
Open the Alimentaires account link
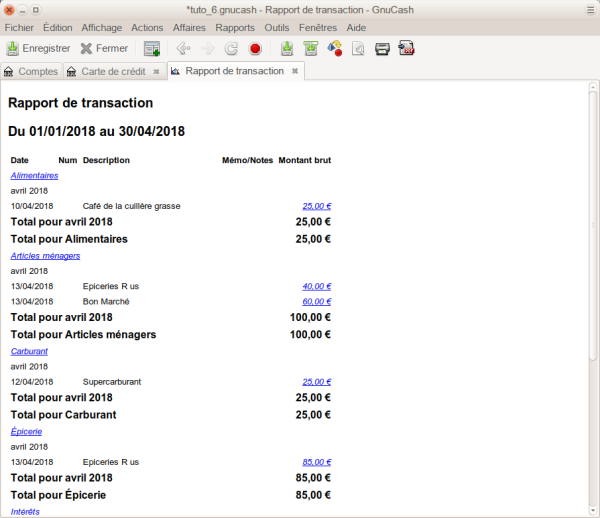tap(34, 176)
